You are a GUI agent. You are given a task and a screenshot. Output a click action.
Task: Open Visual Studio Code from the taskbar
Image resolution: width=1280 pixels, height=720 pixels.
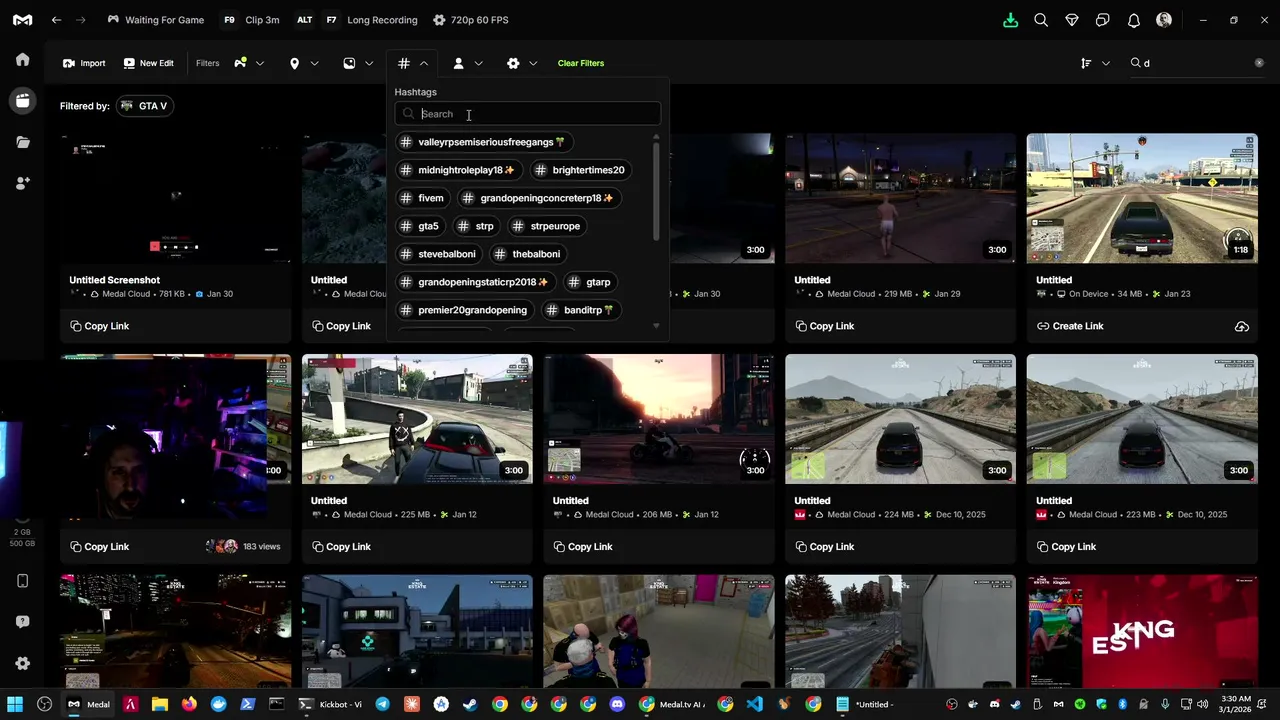755,704
